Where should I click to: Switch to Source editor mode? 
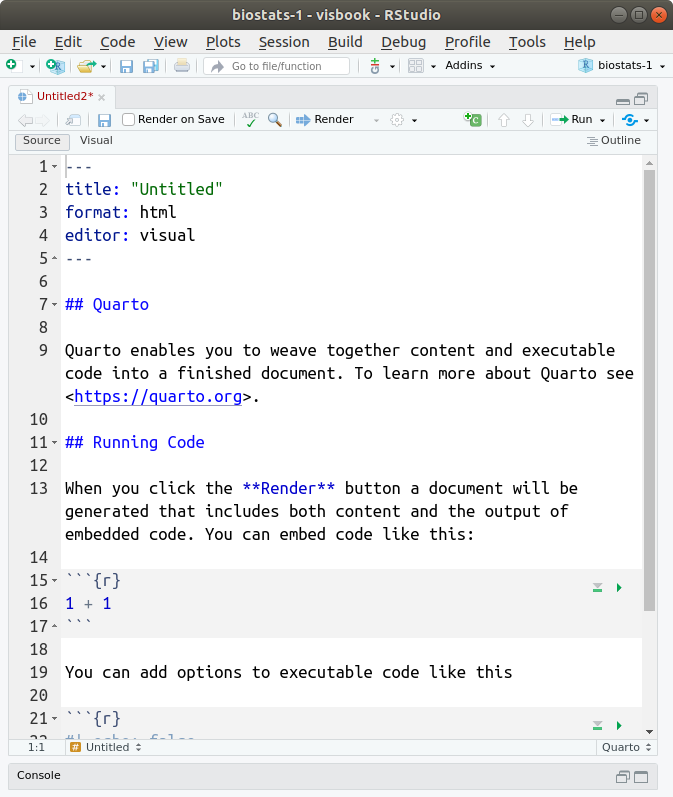42,141
